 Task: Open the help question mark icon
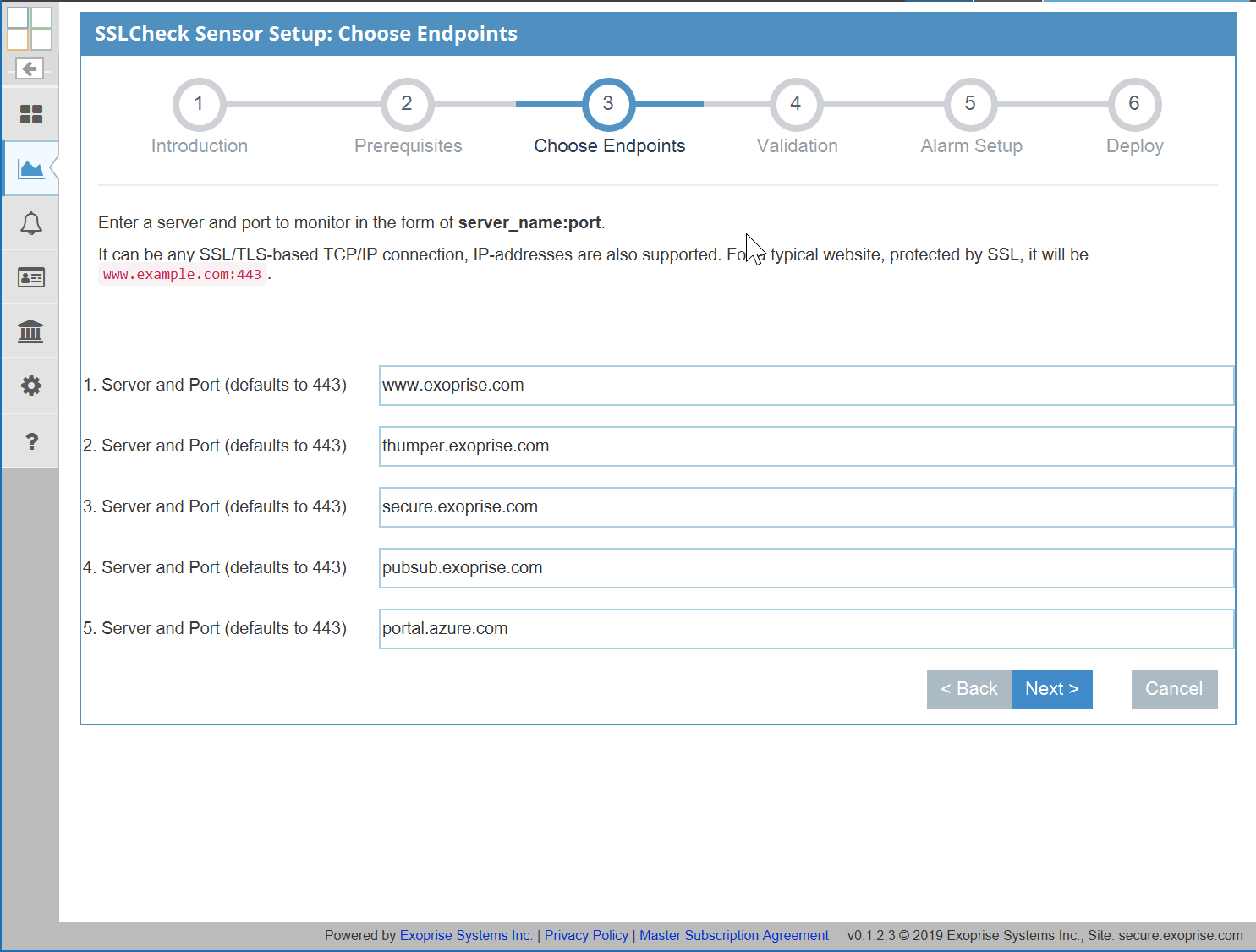30,440
